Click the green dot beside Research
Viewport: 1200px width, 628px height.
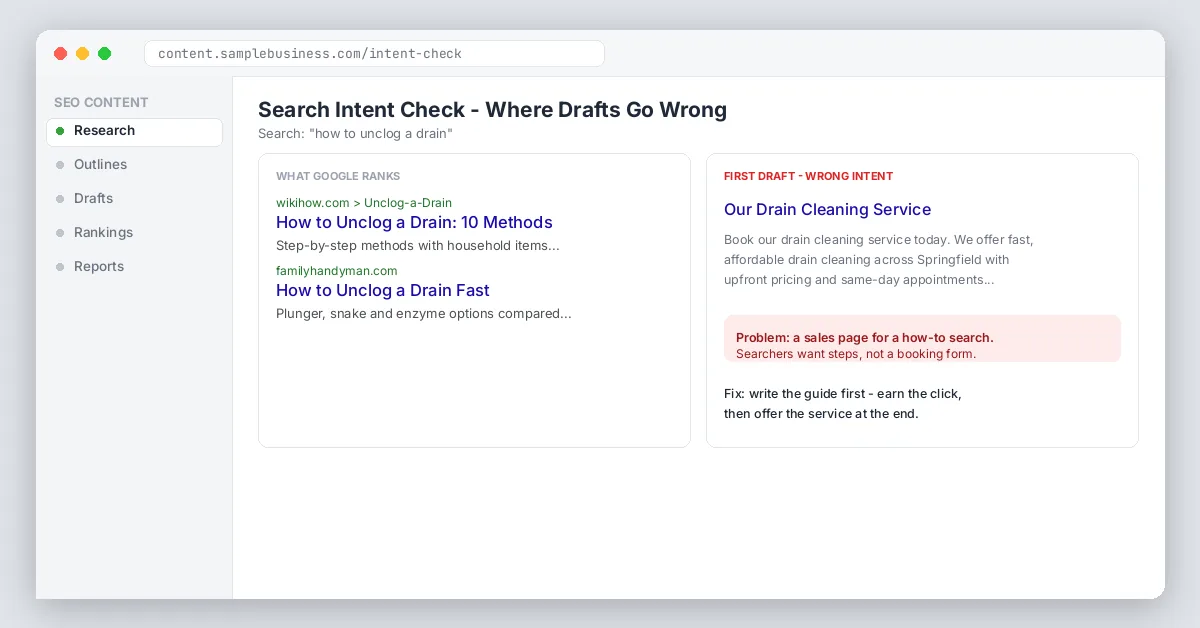(60, 131)
